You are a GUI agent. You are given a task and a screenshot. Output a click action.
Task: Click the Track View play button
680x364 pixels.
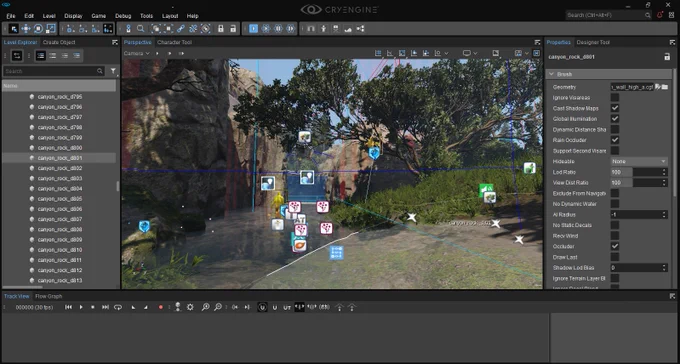pyautogui.click(x=81, y=307)
